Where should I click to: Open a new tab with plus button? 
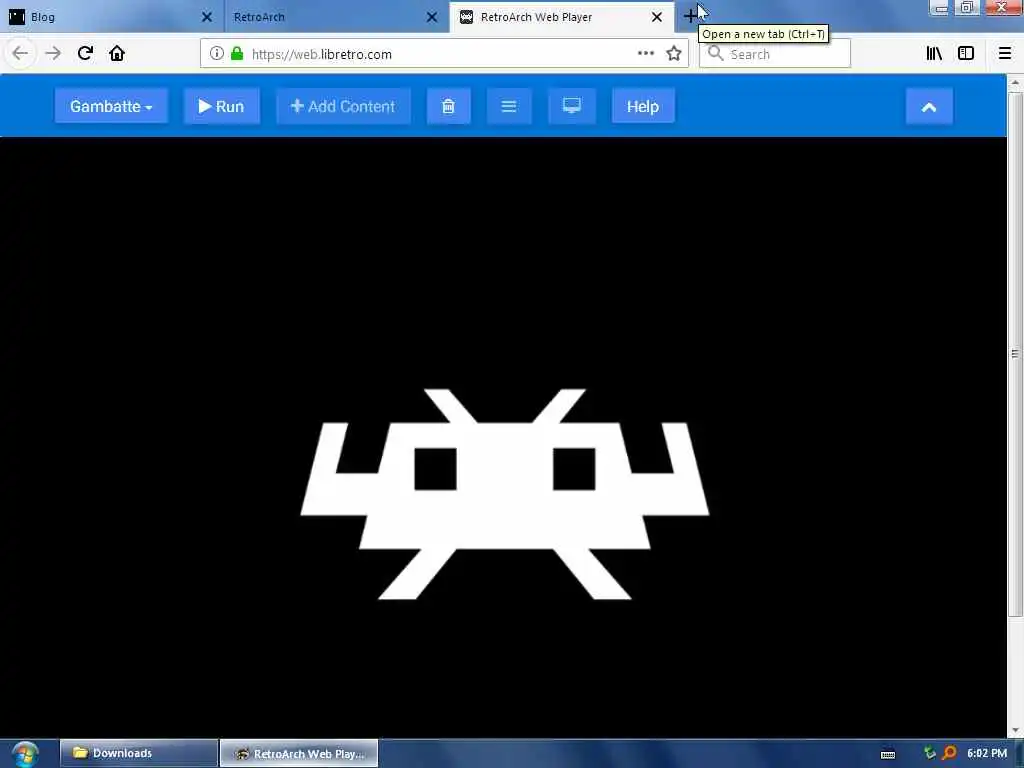coord(690,16)
